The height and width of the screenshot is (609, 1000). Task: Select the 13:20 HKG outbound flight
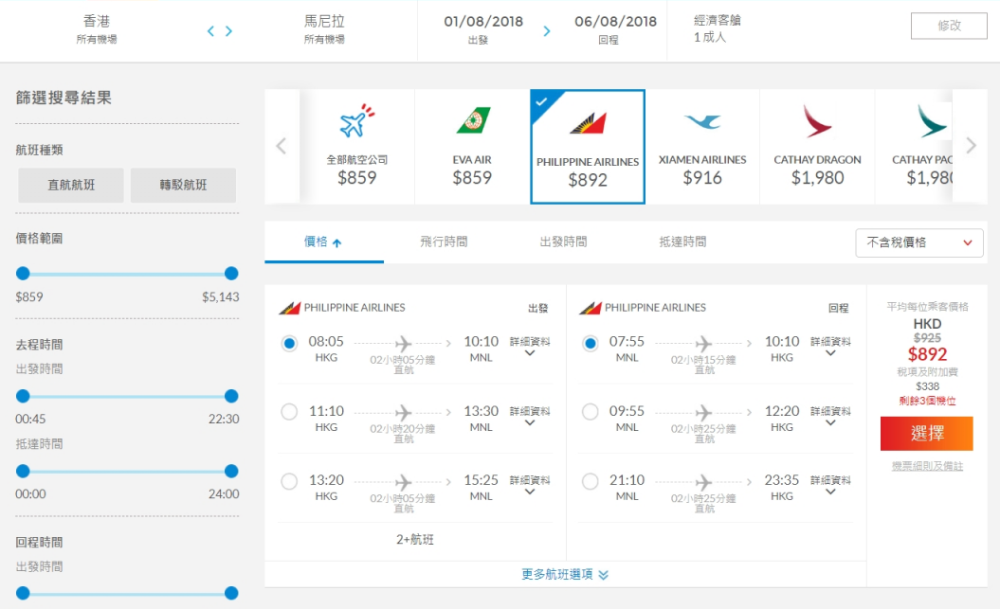coord(289,481)
